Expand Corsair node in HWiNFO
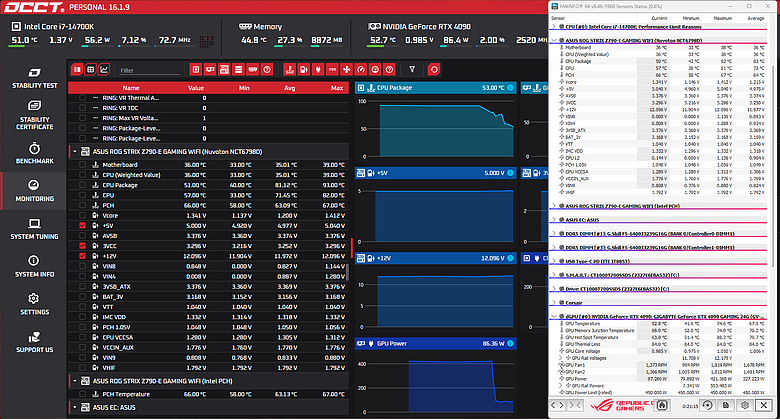Screen dimensions: 780x419 click(x=554, y=303)
